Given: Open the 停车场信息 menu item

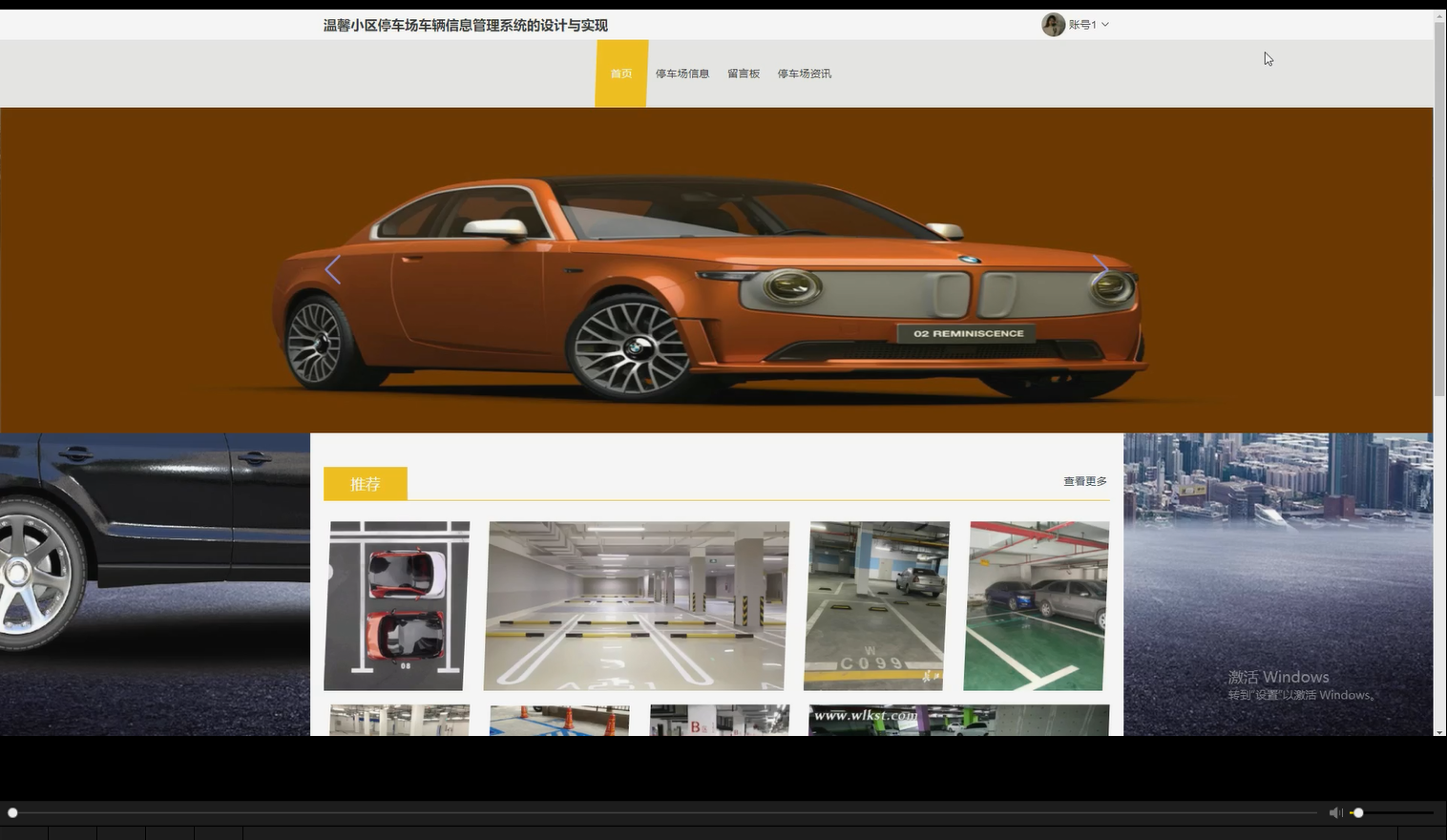Looking at the screenshot, I should coord(682,73).
